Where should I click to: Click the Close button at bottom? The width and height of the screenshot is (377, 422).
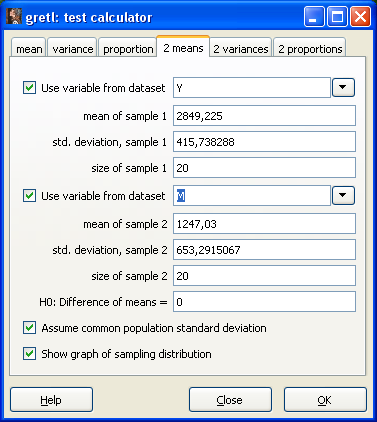tap(230, 400)
